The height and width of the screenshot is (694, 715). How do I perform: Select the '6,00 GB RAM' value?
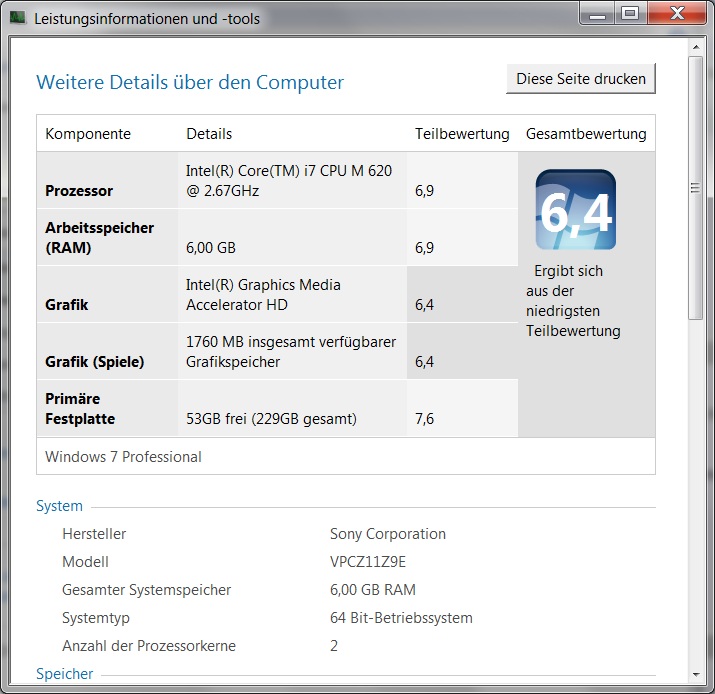pos(373,590)
